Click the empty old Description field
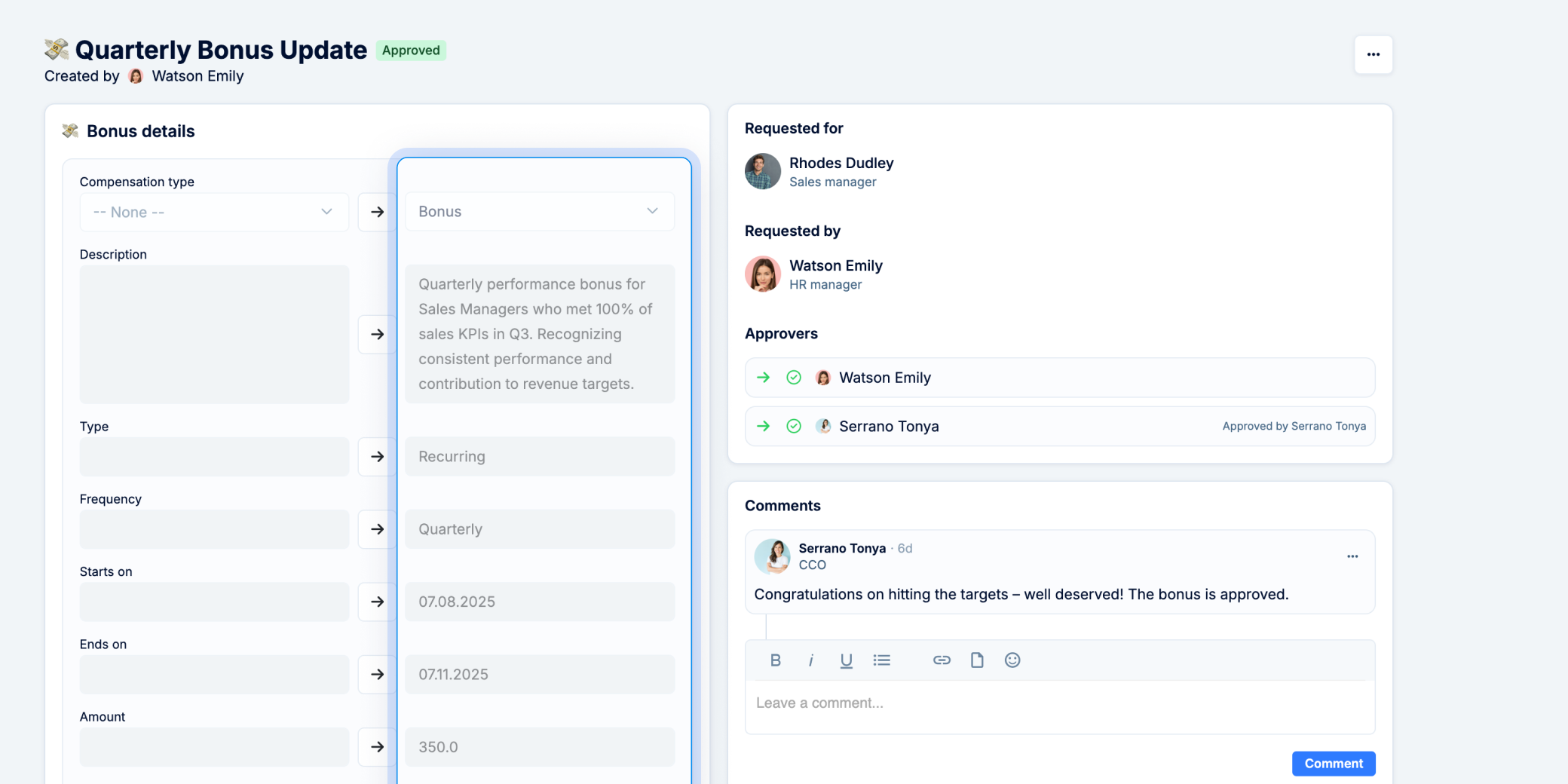 click(214, 334)
